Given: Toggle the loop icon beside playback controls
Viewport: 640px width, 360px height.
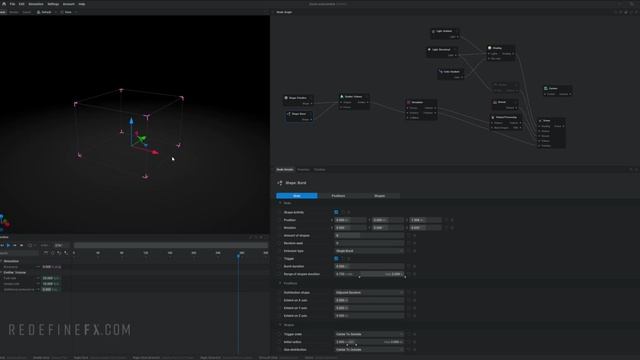Looking at the screenshot, I should click(29, 245).
